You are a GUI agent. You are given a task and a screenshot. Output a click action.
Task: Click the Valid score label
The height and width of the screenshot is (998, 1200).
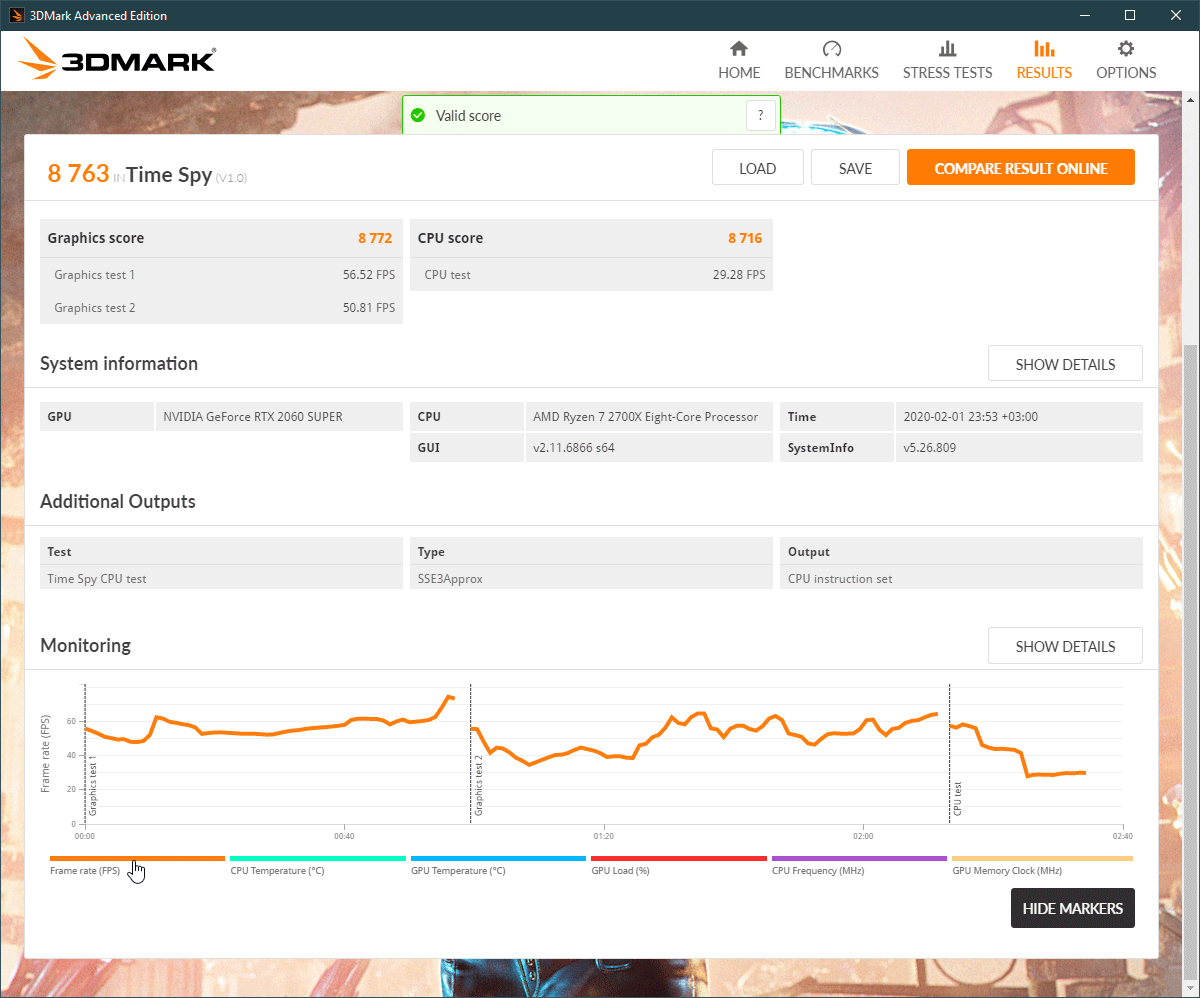tap(468, 116)
